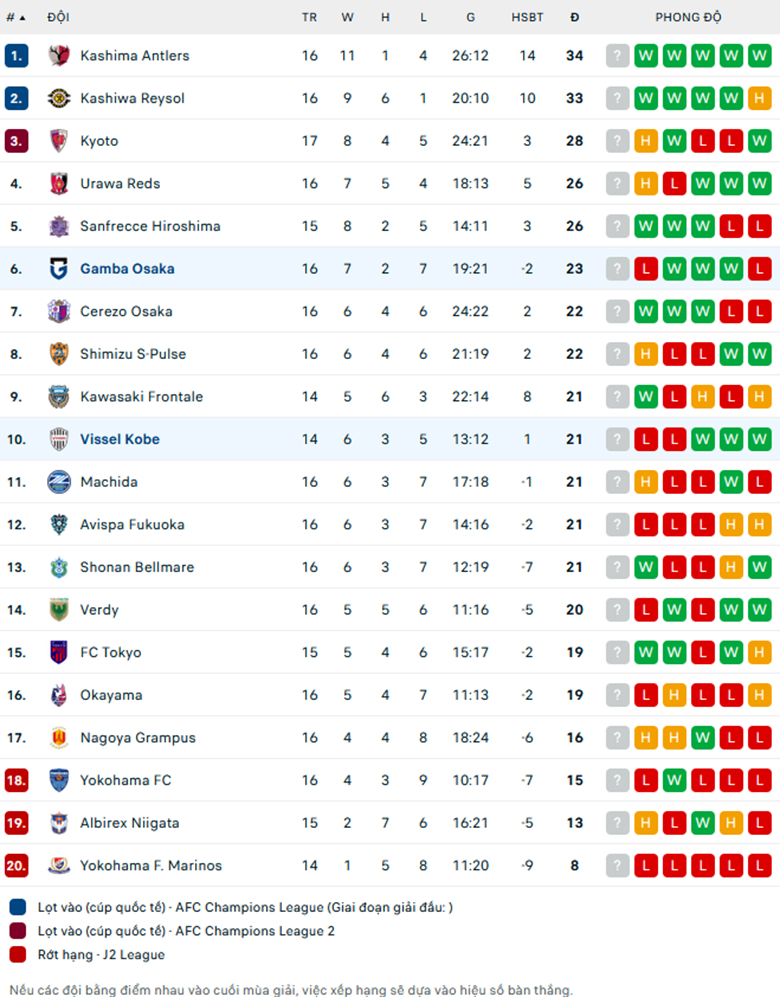This screenshot has height=997, width=780.
Task: Click the Kashiwa Reysol team logo
Action: point(59,98)
